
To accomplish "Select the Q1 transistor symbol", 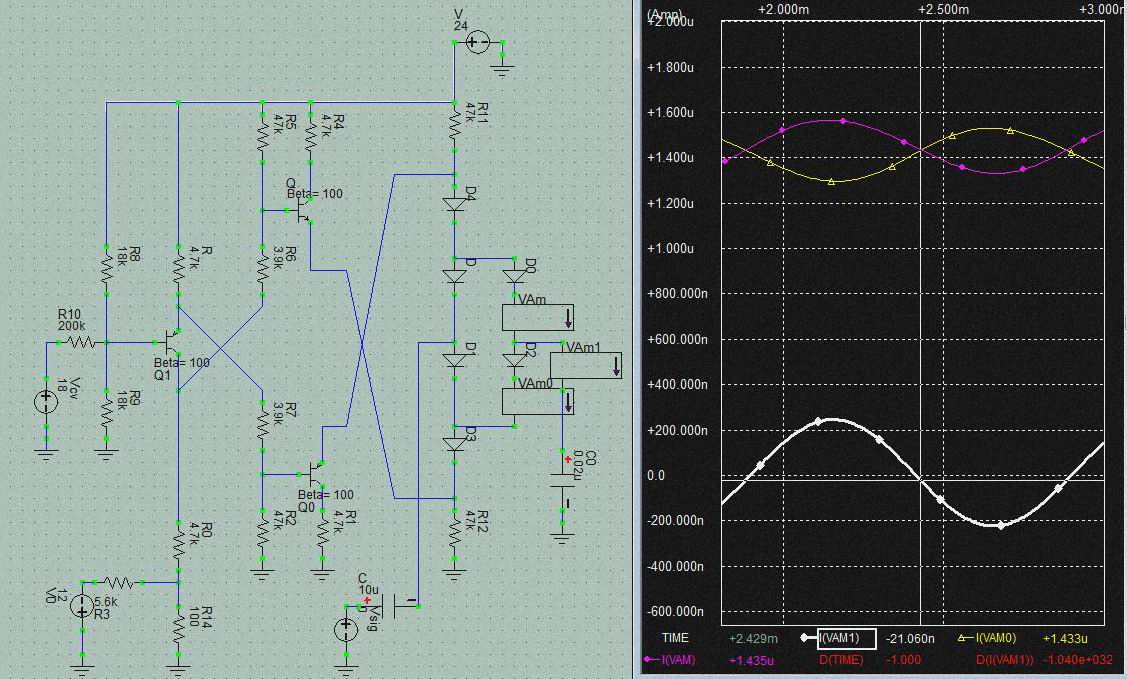I will click(x=173, y=342).
